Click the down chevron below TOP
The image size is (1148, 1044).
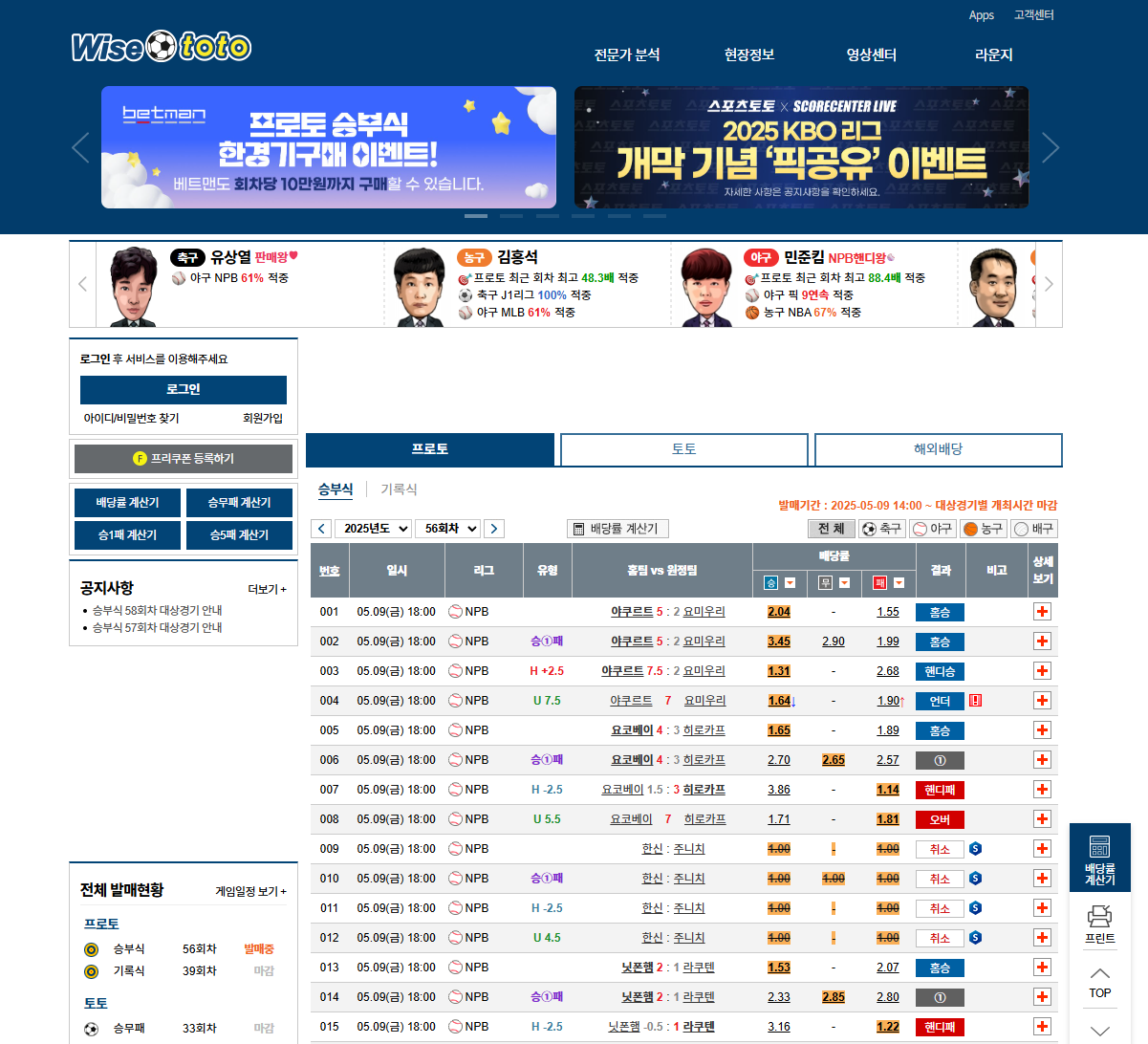(1100, 1031)
